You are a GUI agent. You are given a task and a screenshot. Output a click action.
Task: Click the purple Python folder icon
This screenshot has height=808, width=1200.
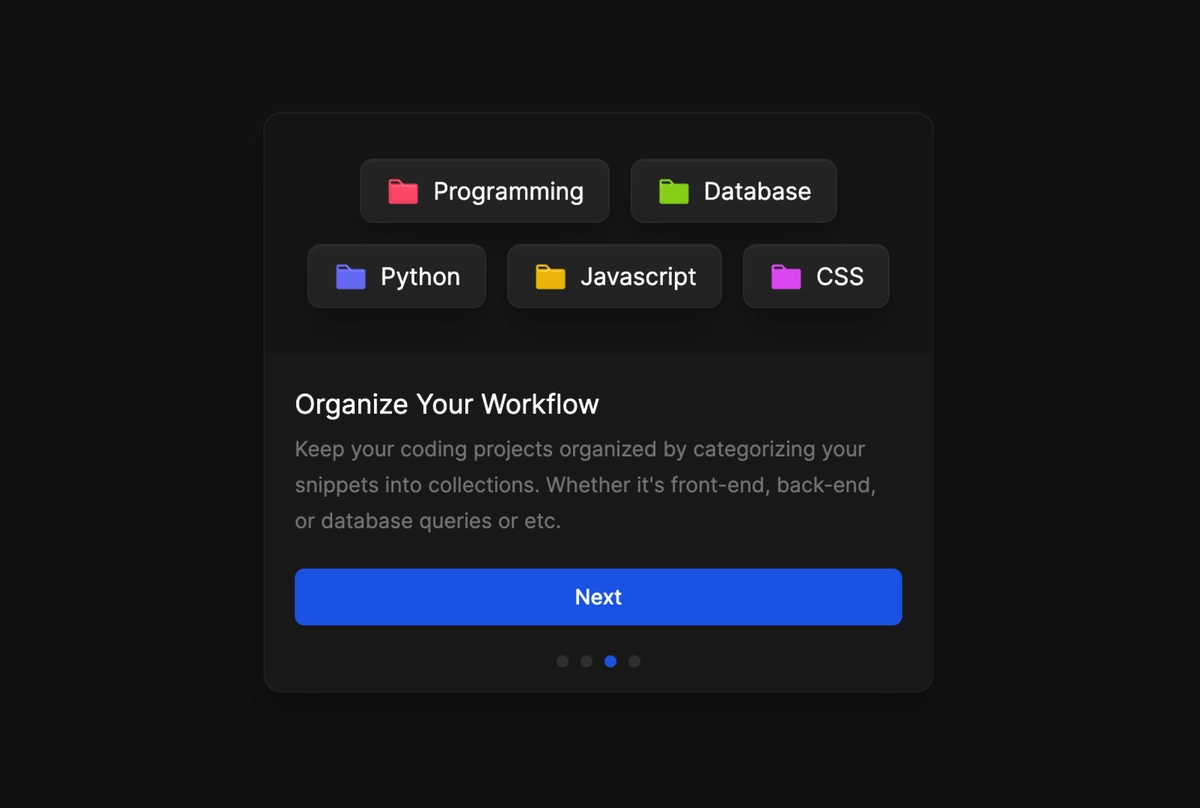tap(351, 277)
